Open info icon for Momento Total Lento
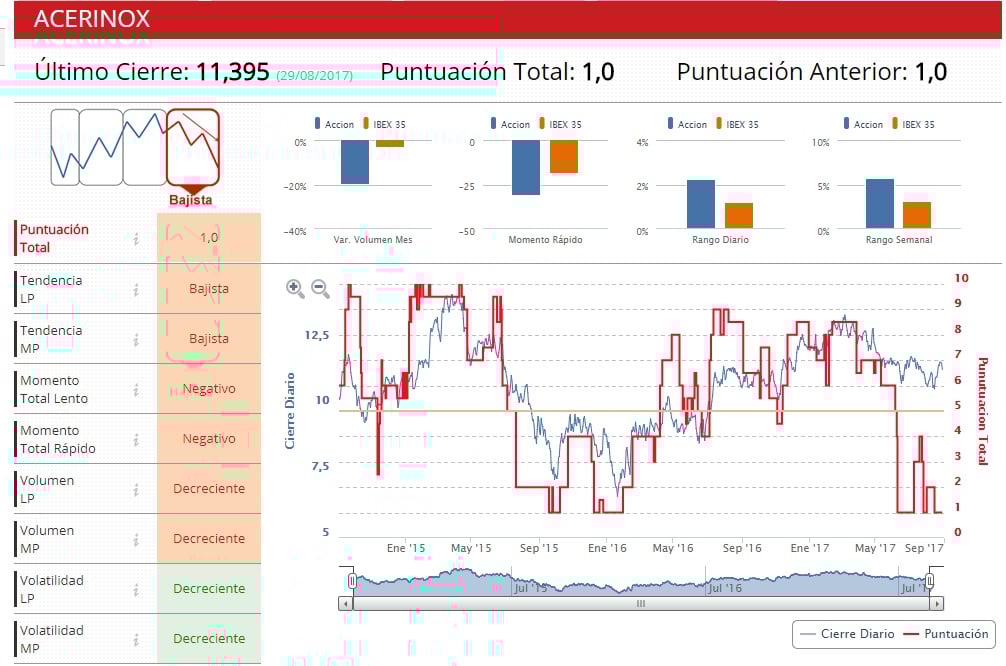Viewport: 1006px width, 666px height. pyautogui.click(x=136, y=390)
